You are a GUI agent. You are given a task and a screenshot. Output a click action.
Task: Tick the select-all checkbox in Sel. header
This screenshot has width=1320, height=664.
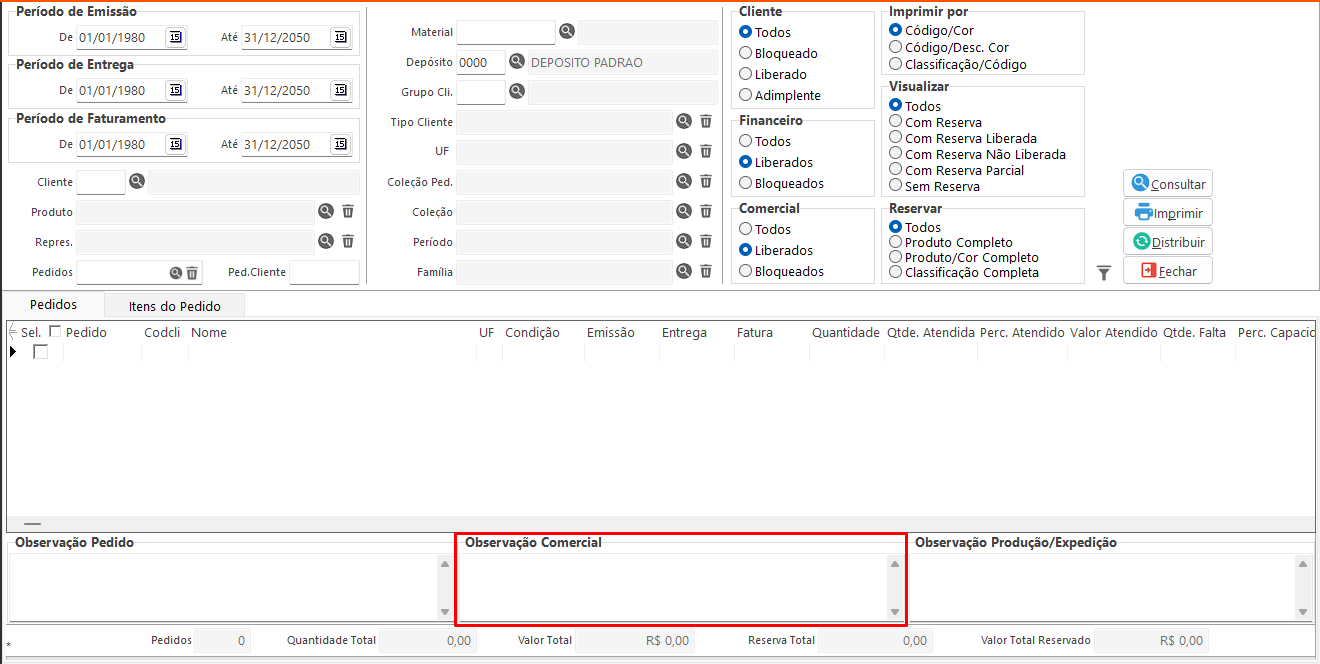pyautogui.click(x=56, y=332)
